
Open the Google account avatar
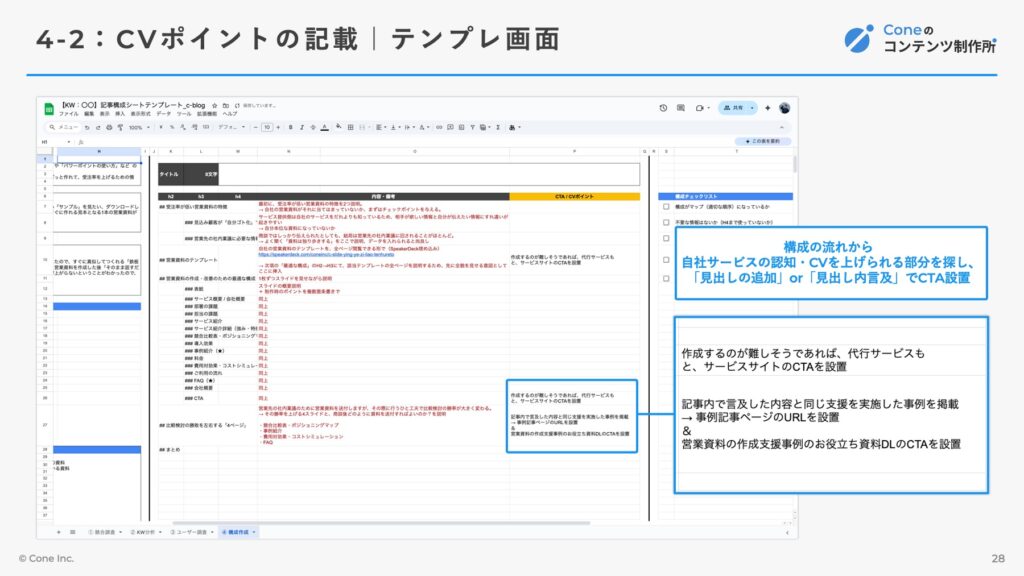(784, 108)
